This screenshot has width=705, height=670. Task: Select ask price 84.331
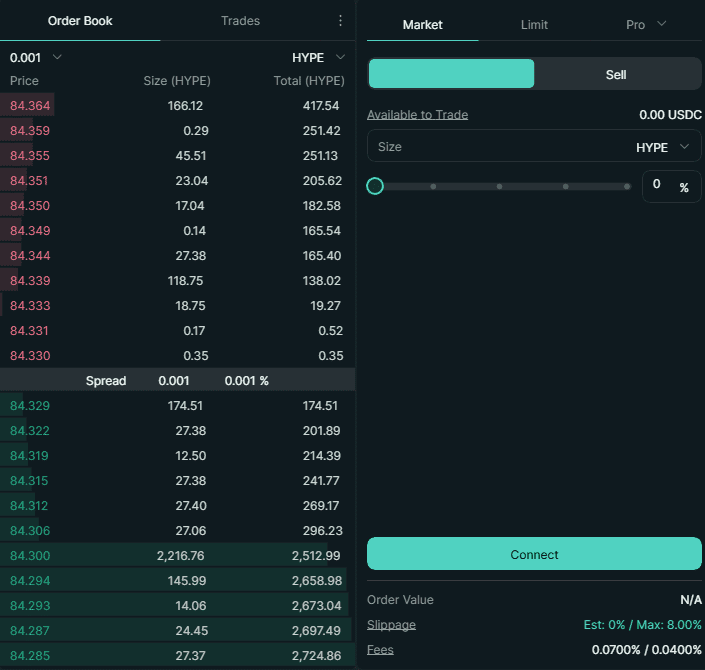click(29, 331)
